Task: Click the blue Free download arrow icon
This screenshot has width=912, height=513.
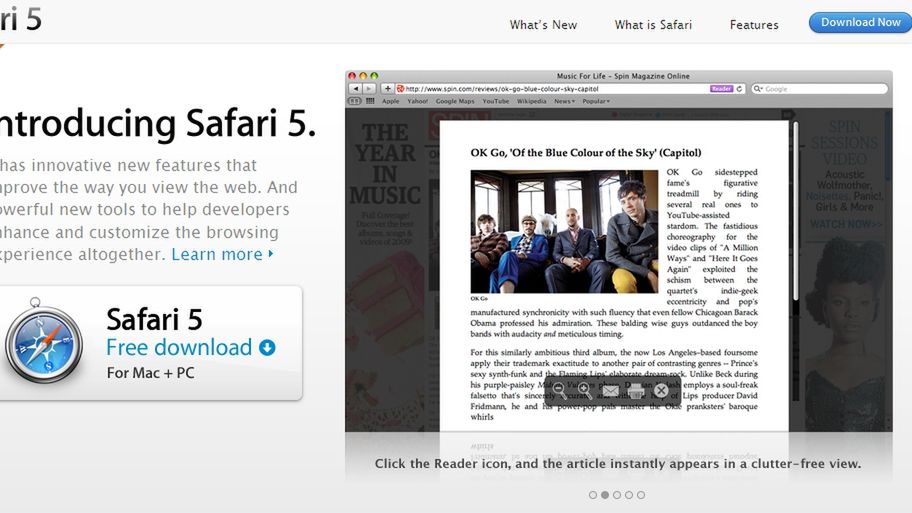Action: pos(267,348)
